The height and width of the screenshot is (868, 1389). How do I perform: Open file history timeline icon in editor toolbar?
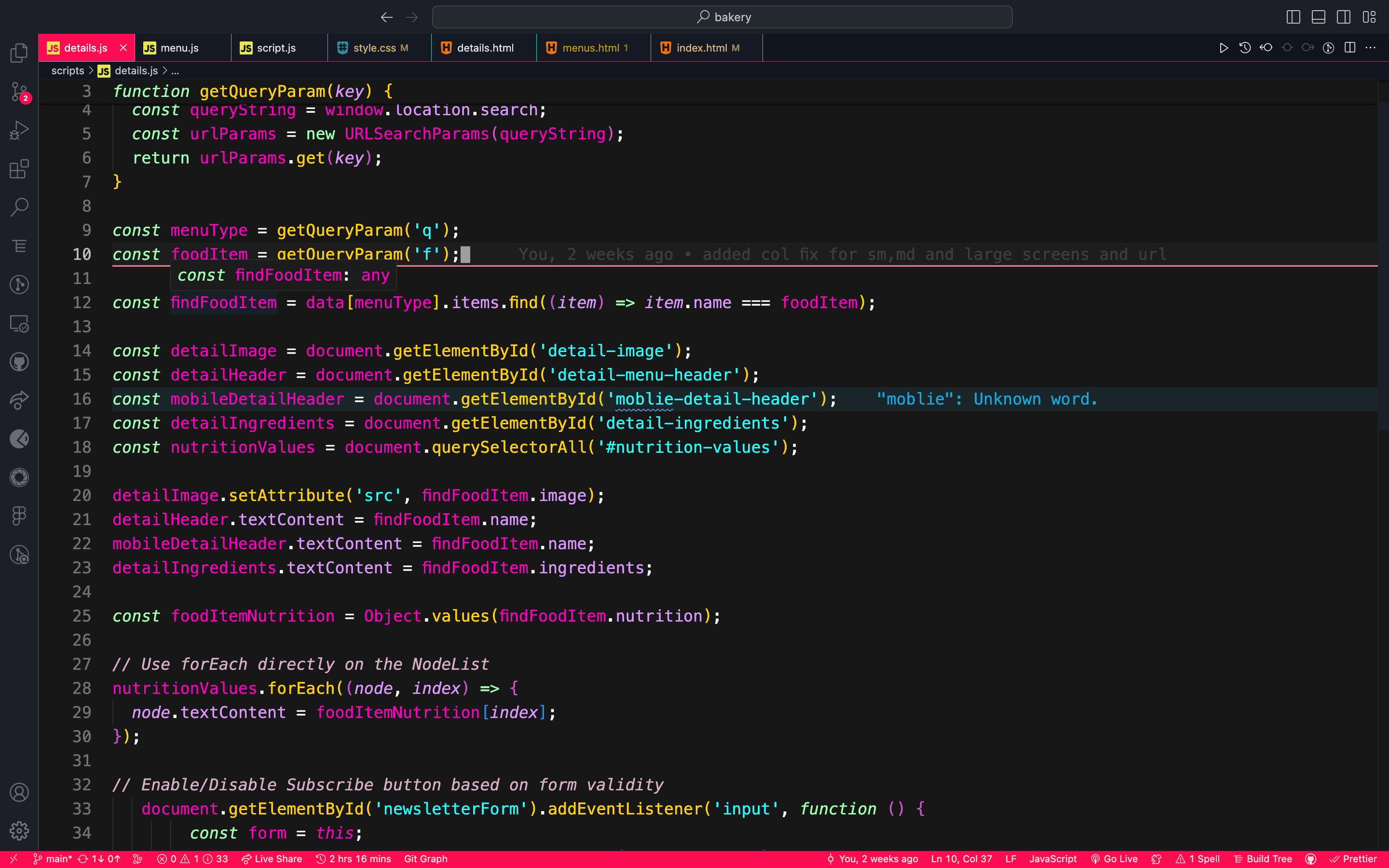click(1244, 48)
